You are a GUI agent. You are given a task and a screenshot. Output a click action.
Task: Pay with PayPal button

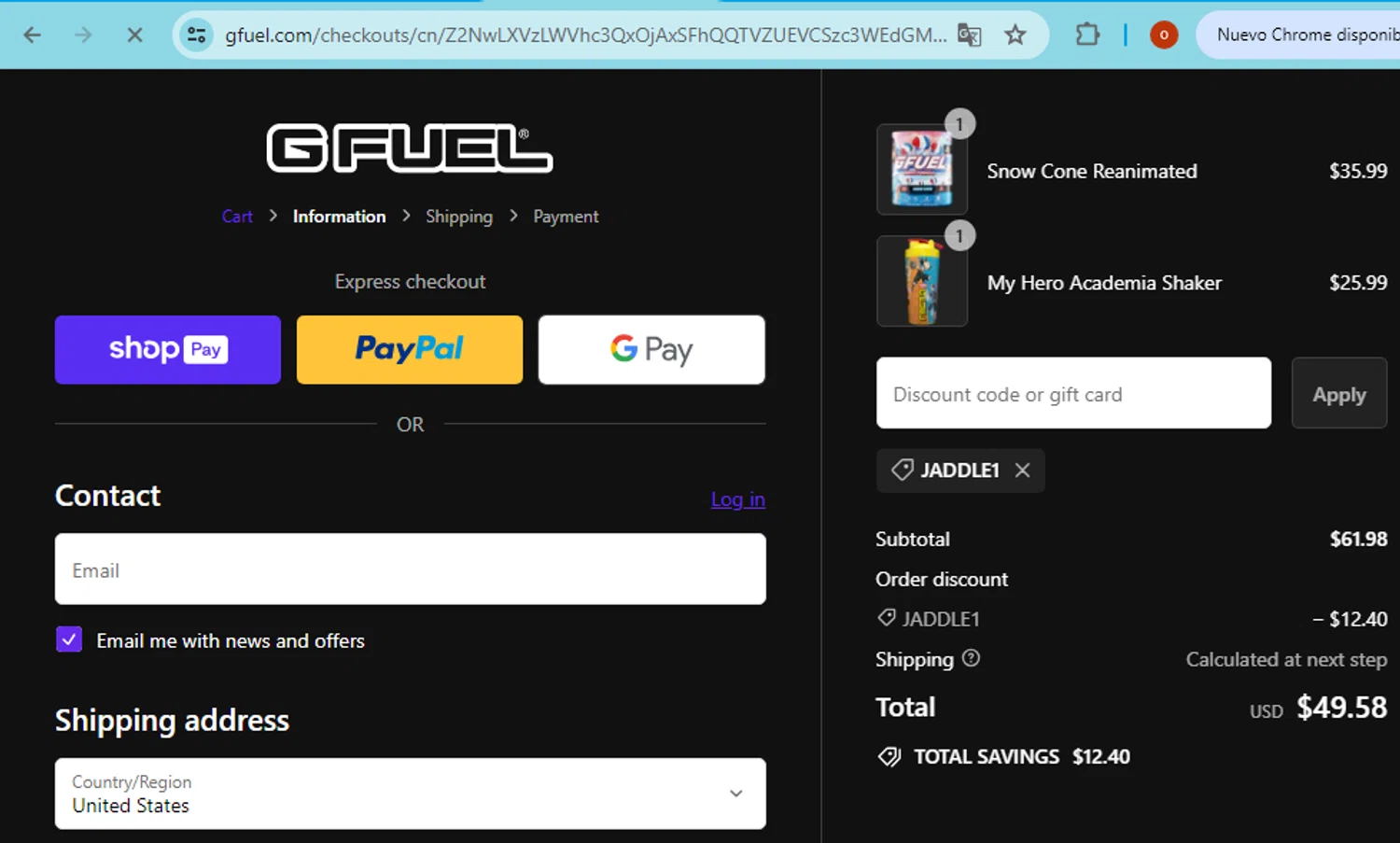[410, 349]
